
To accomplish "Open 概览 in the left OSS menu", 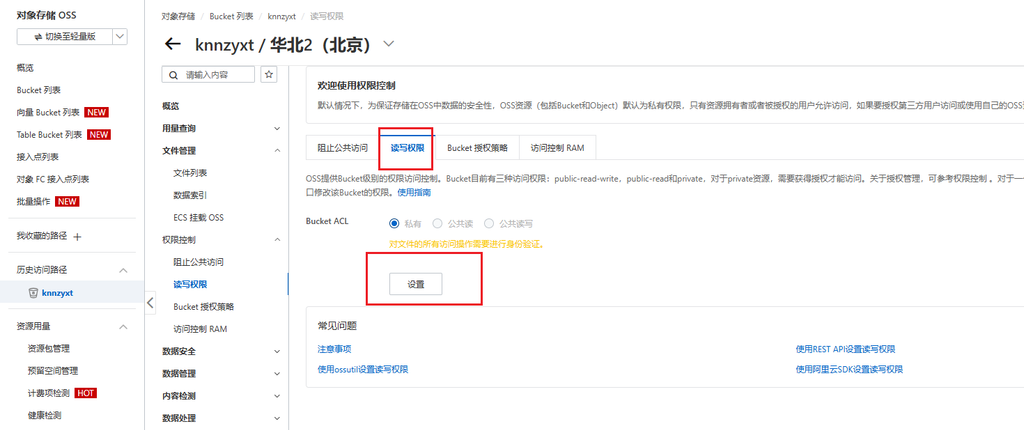I will (x=25, y=68).
